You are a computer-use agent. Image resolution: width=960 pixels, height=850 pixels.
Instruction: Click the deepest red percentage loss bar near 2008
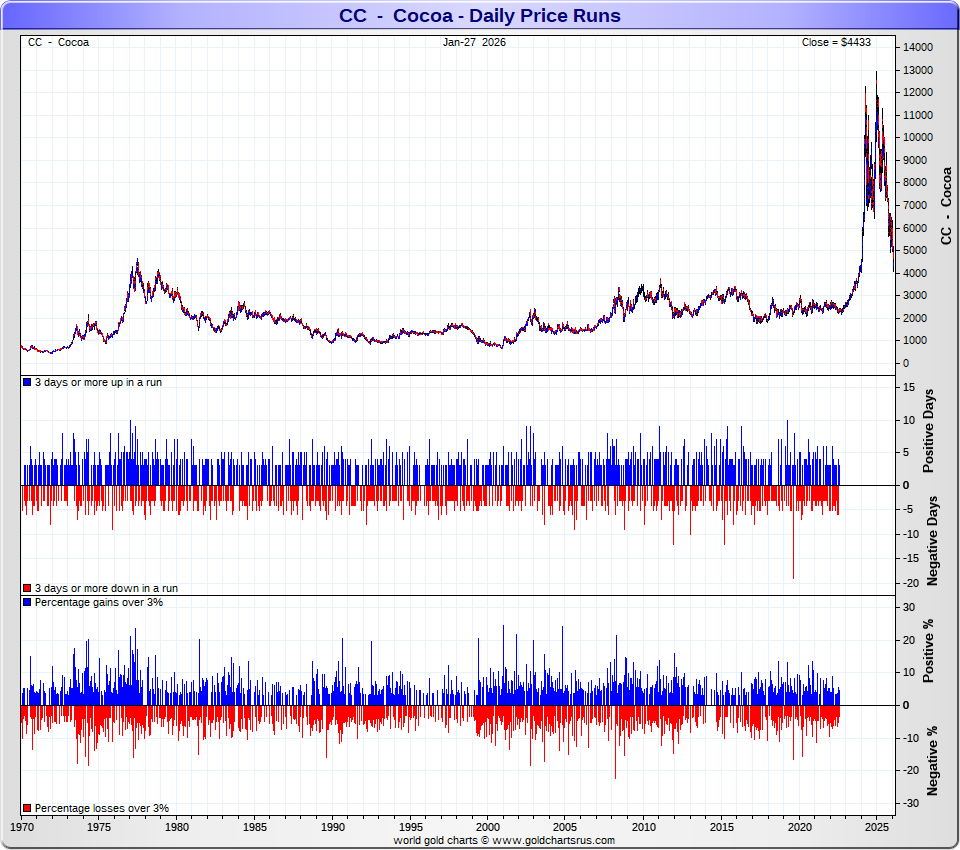pyautogui.click(x=615, y=742)
